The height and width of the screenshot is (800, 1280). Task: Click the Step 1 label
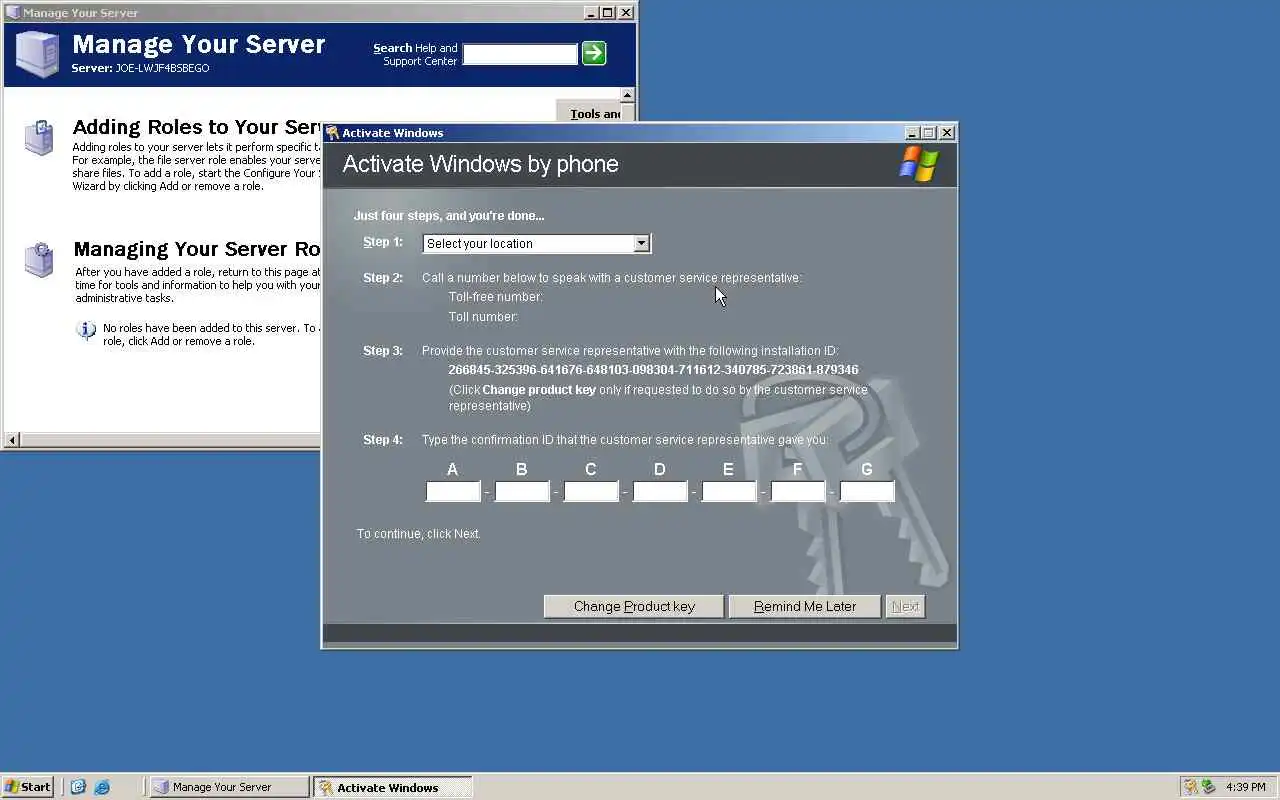(x=383, y=242)
